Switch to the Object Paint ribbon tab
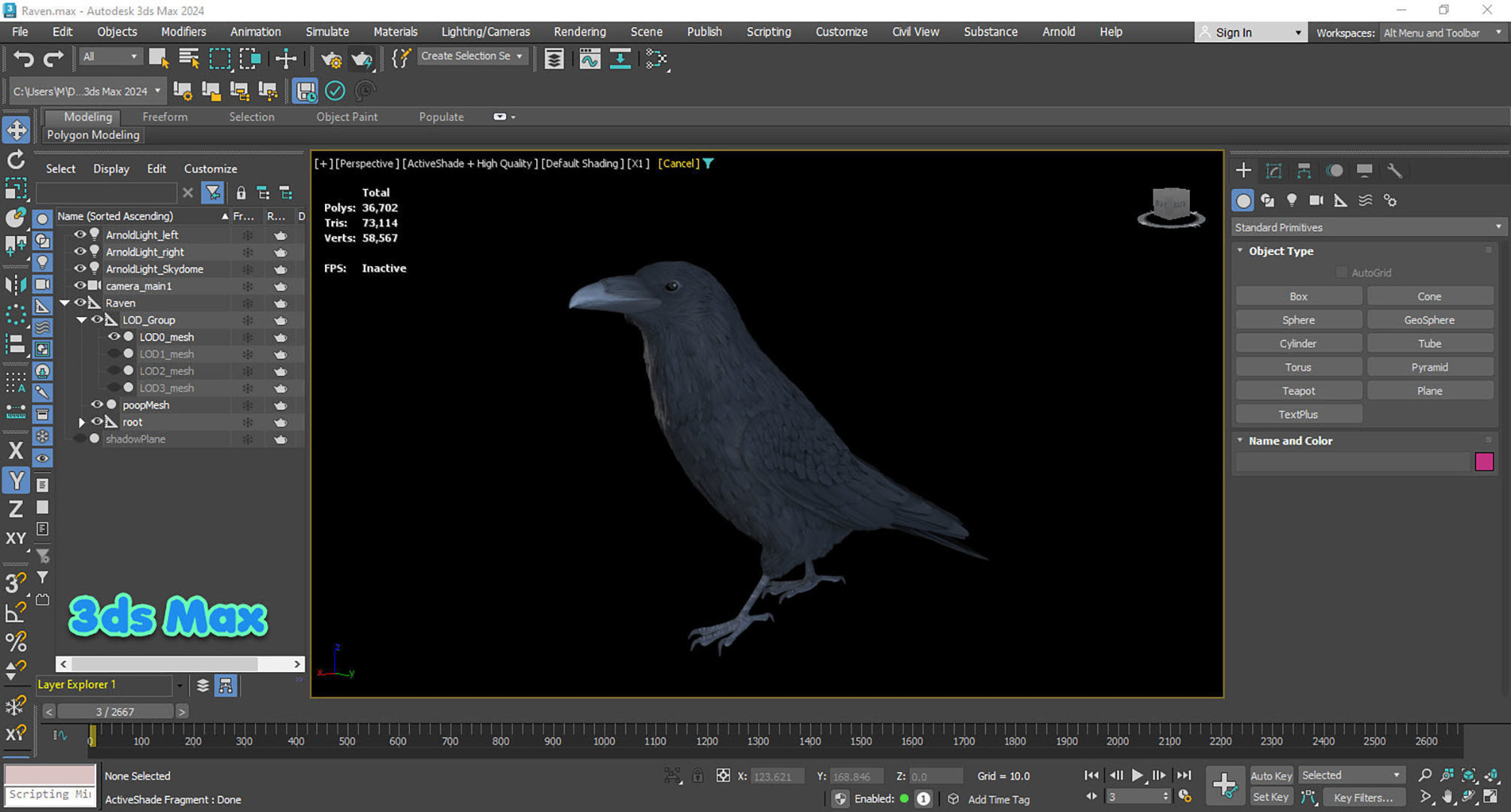This screenshot has height=812, width=1511. tap(347, 117)
